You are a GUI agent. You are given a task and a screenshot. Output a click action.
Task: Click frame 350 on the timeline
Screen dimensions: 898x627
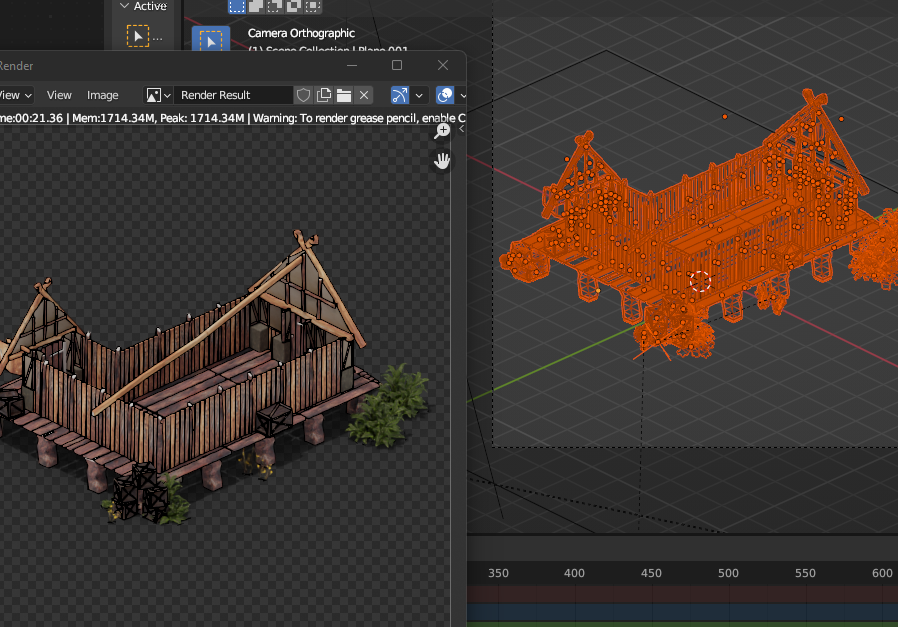coord(498,573)
